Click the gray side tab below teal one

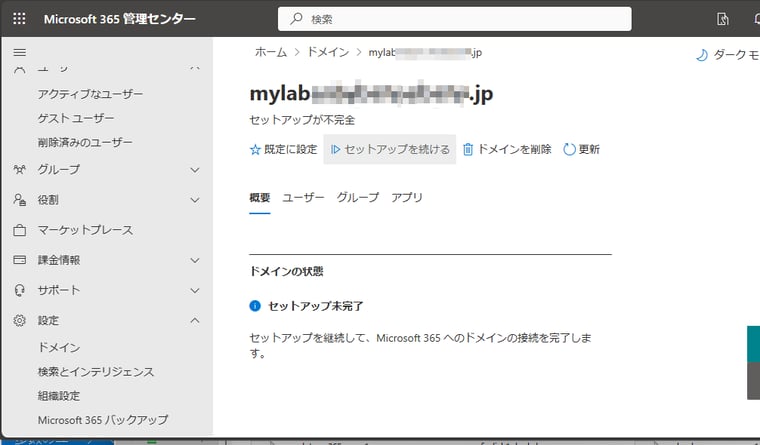pyautogui.click(x=754, y=381)
